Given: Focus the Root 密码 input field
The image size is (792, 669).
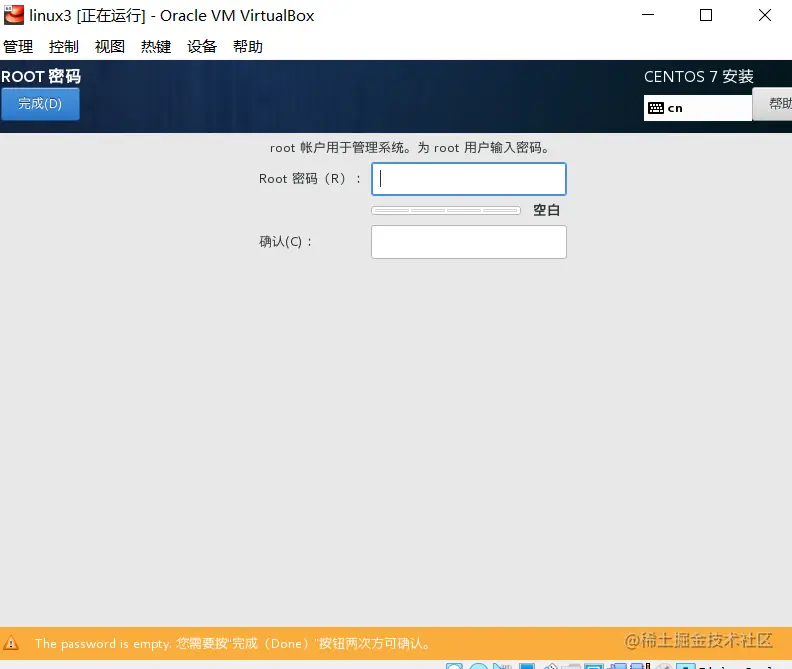Looking at the screenshot, I should click(469, 179).
